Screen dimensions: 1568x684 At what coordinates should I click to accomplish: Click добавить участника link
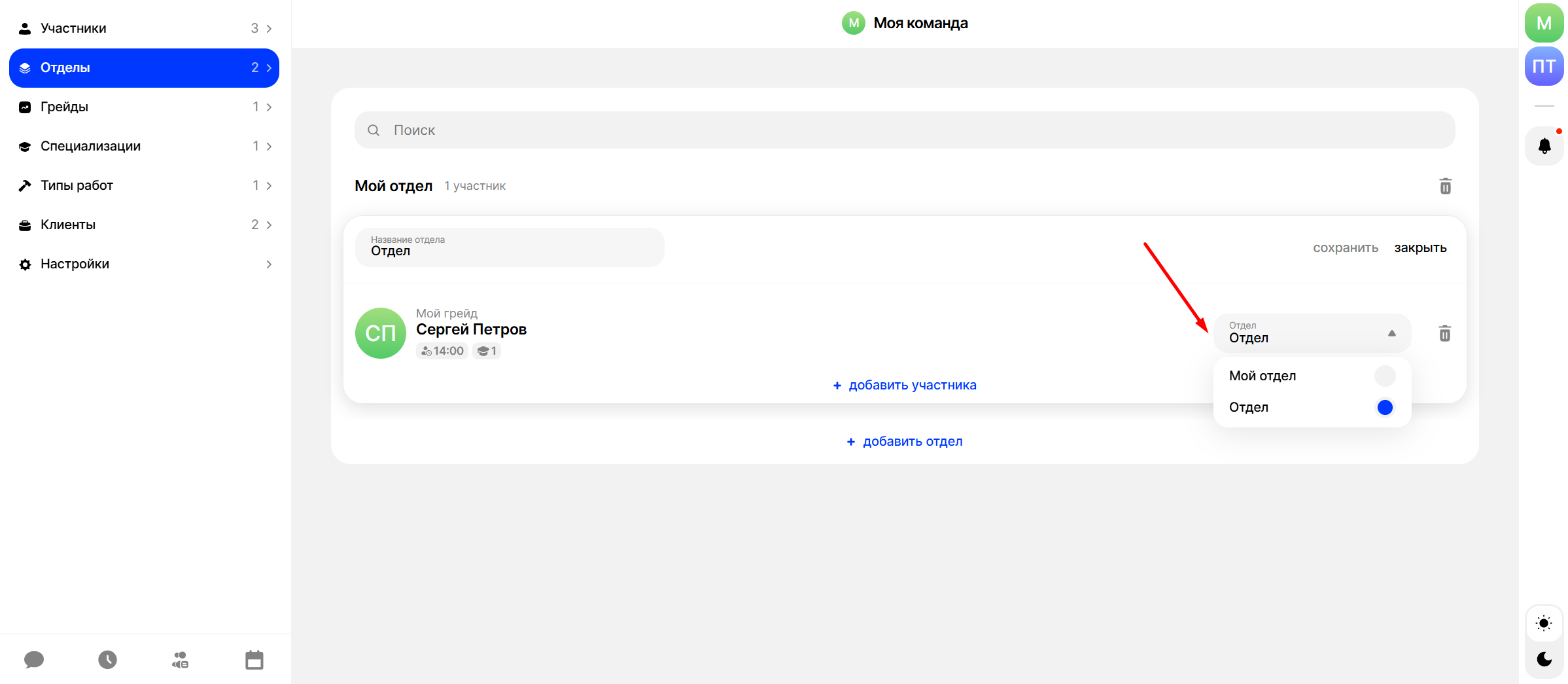click(x=905, y=386)
